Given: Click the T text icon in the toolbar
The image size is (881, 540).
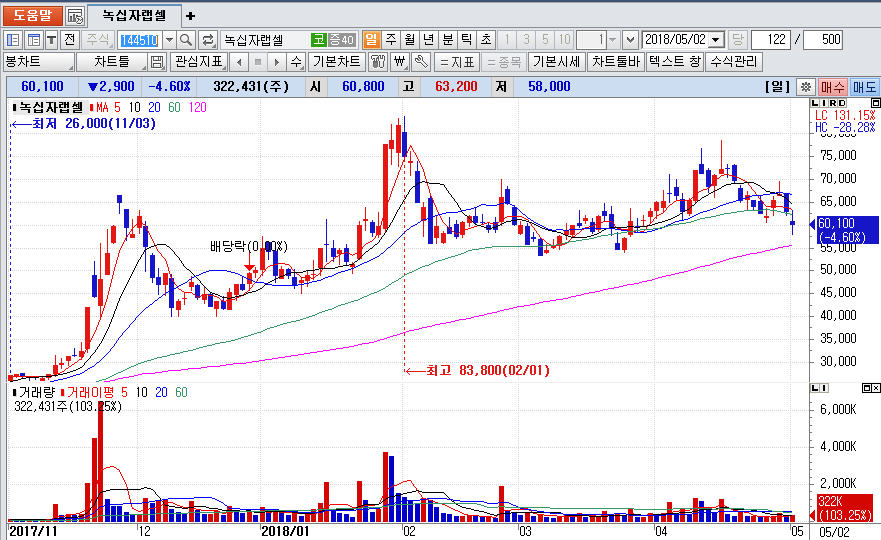Looking at the screenshot, I should click(x=50, y=40).
